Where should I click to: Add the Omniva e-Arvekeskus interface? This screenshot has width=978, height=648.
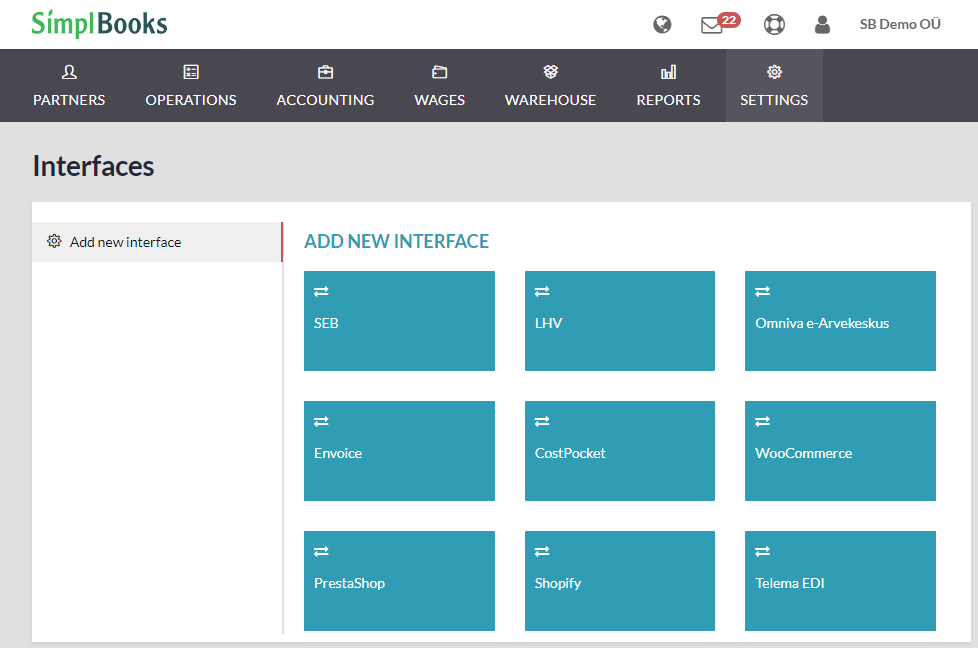pyautogui.click(x=840, y=321)
